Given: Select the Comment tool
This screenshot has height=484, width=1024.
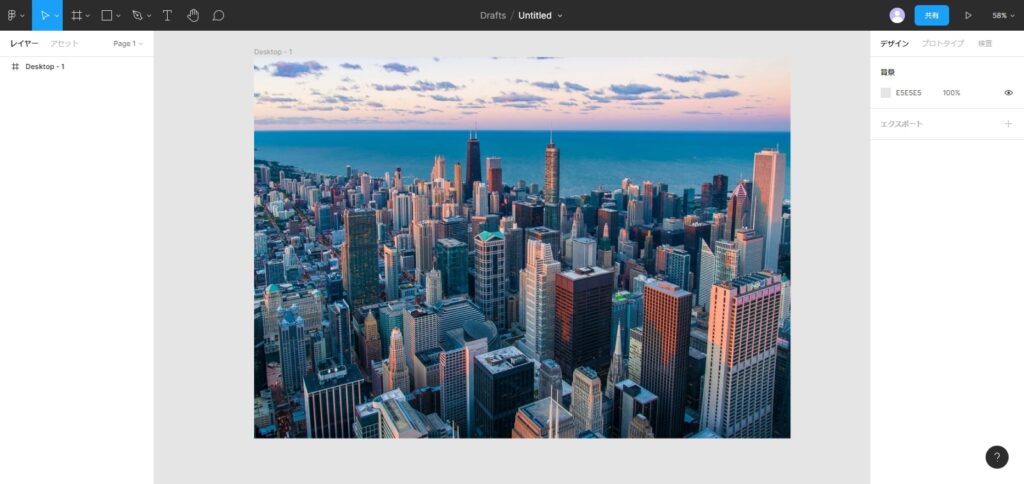Looking at the screenshot, I should [x=218, y=15].
